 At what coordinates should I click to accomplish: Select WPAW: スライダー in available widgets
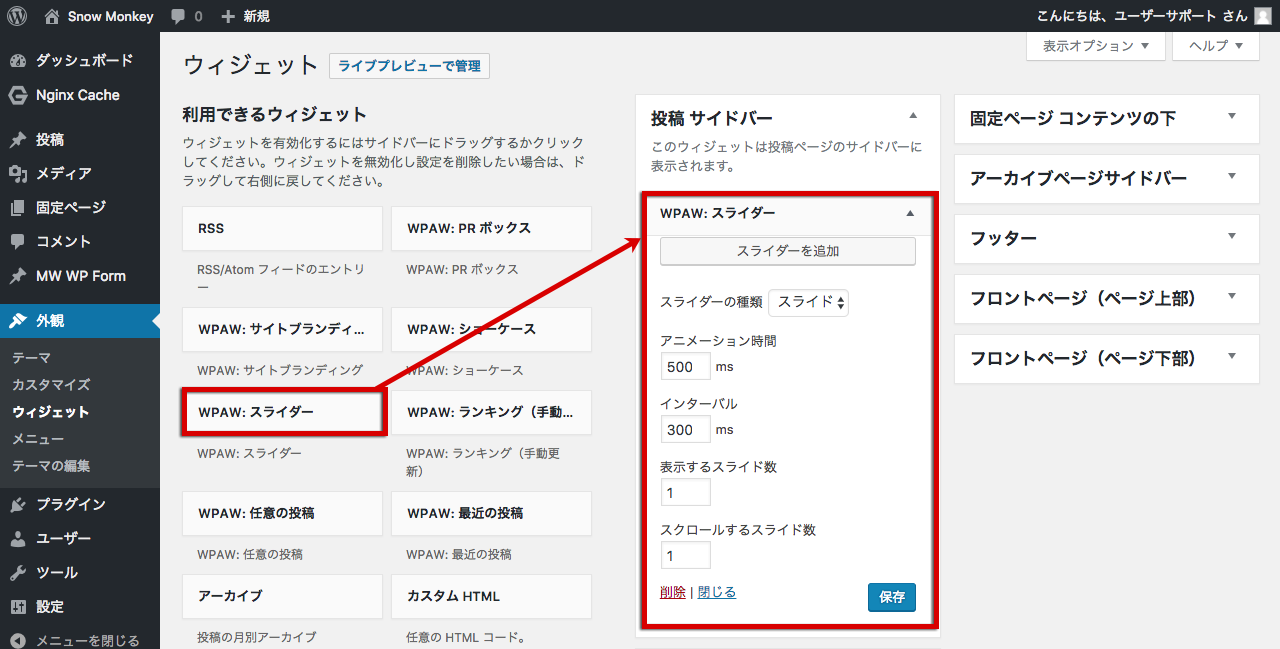click(x=283, y=412)
